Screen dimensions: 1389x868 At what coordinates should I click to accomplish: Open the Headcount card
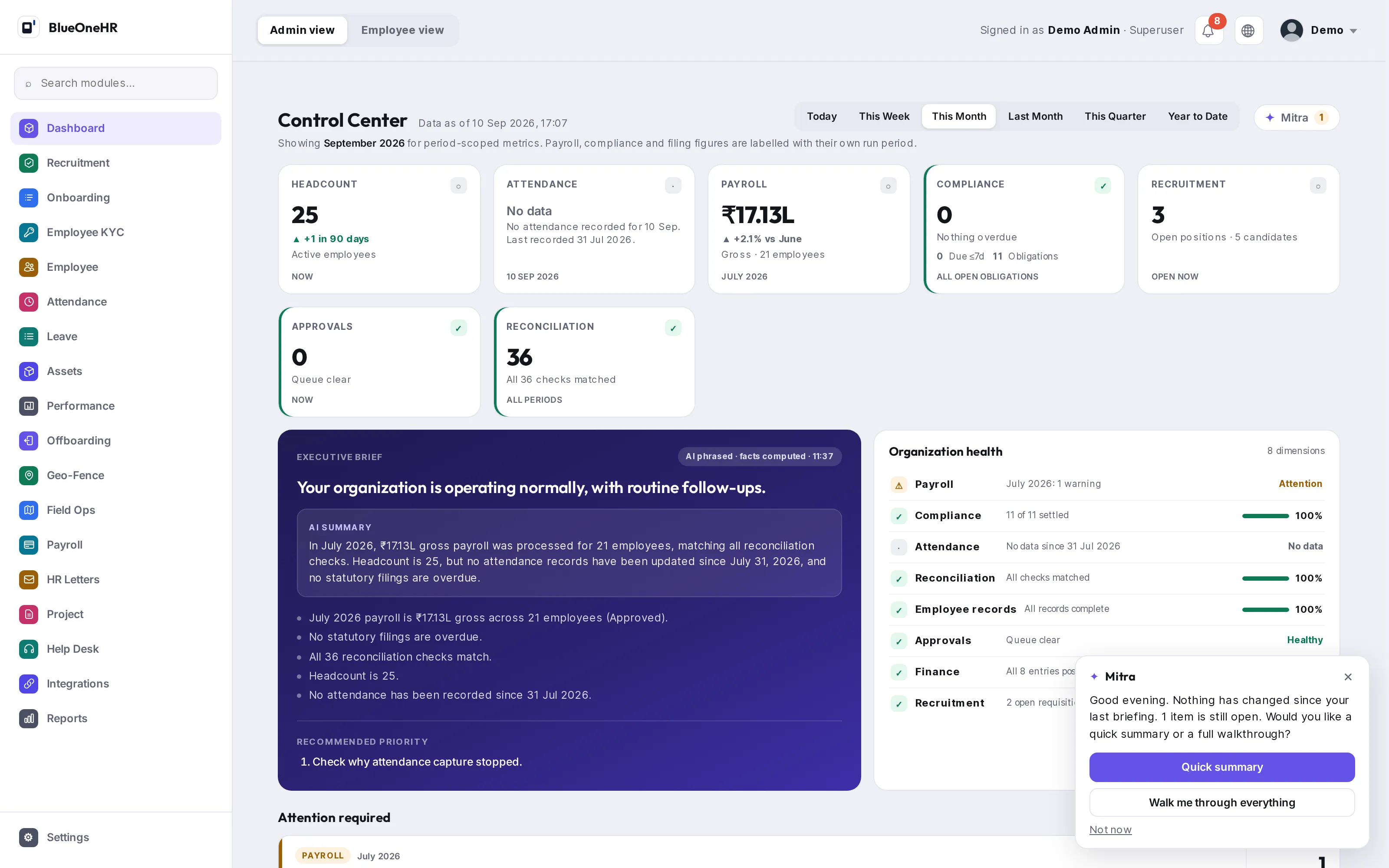pos(379,230)
